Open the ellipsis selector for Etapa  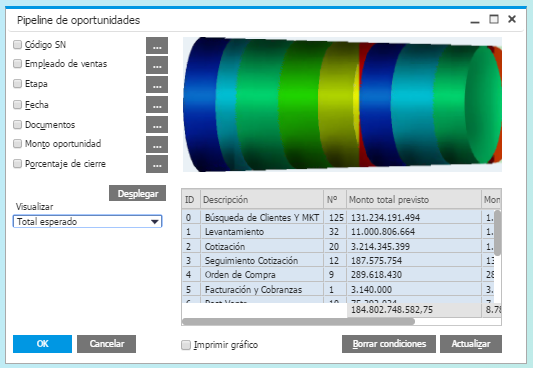pos(157,85)
